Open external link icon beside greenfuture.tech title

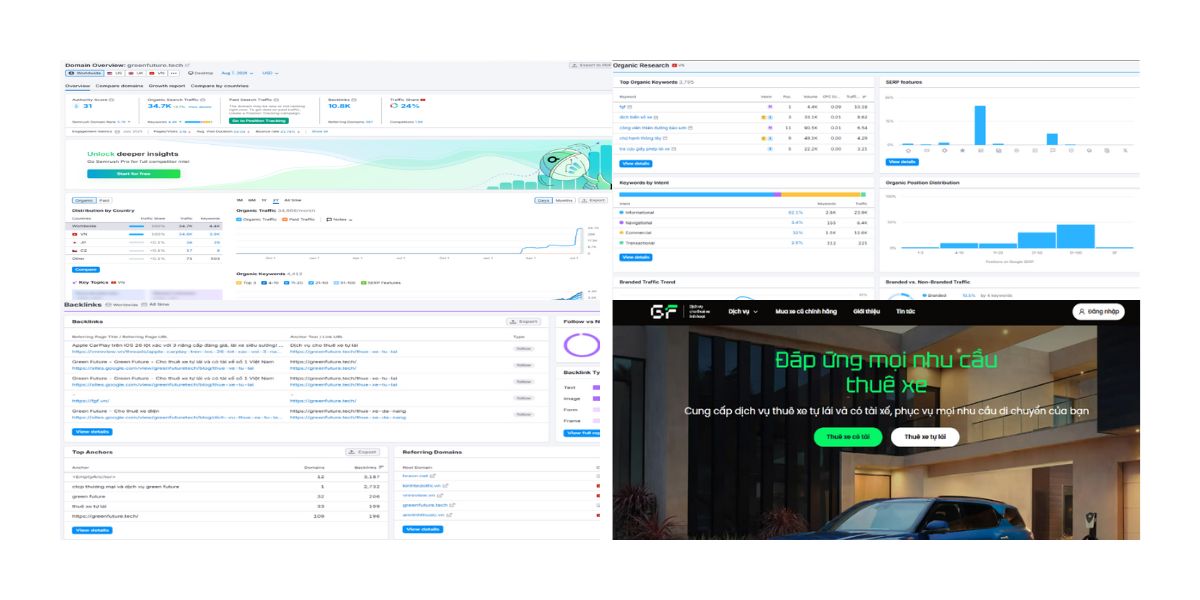pos(187,65)
